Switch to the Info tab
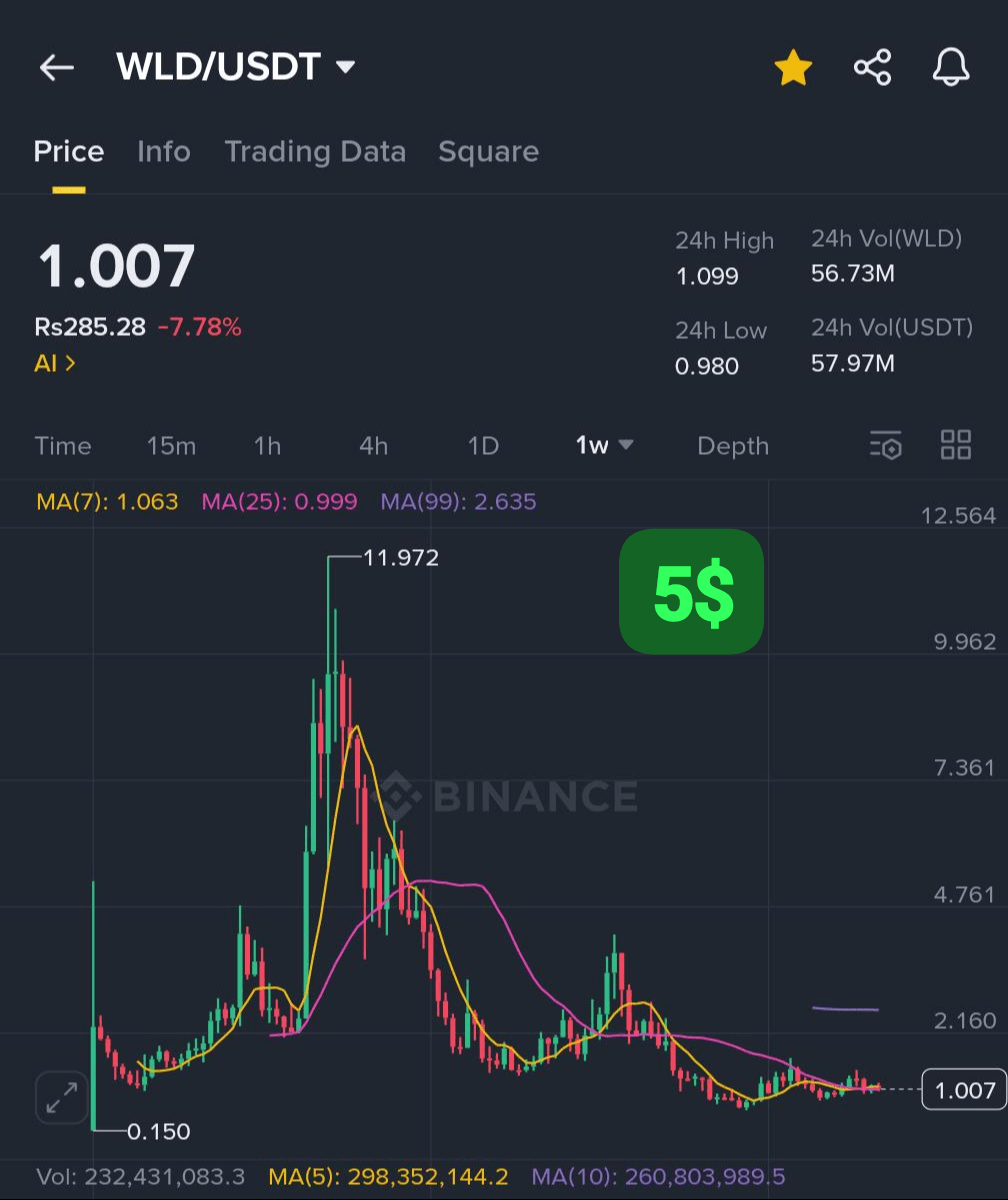The image size is (1008, 1200). pos(163,152)
